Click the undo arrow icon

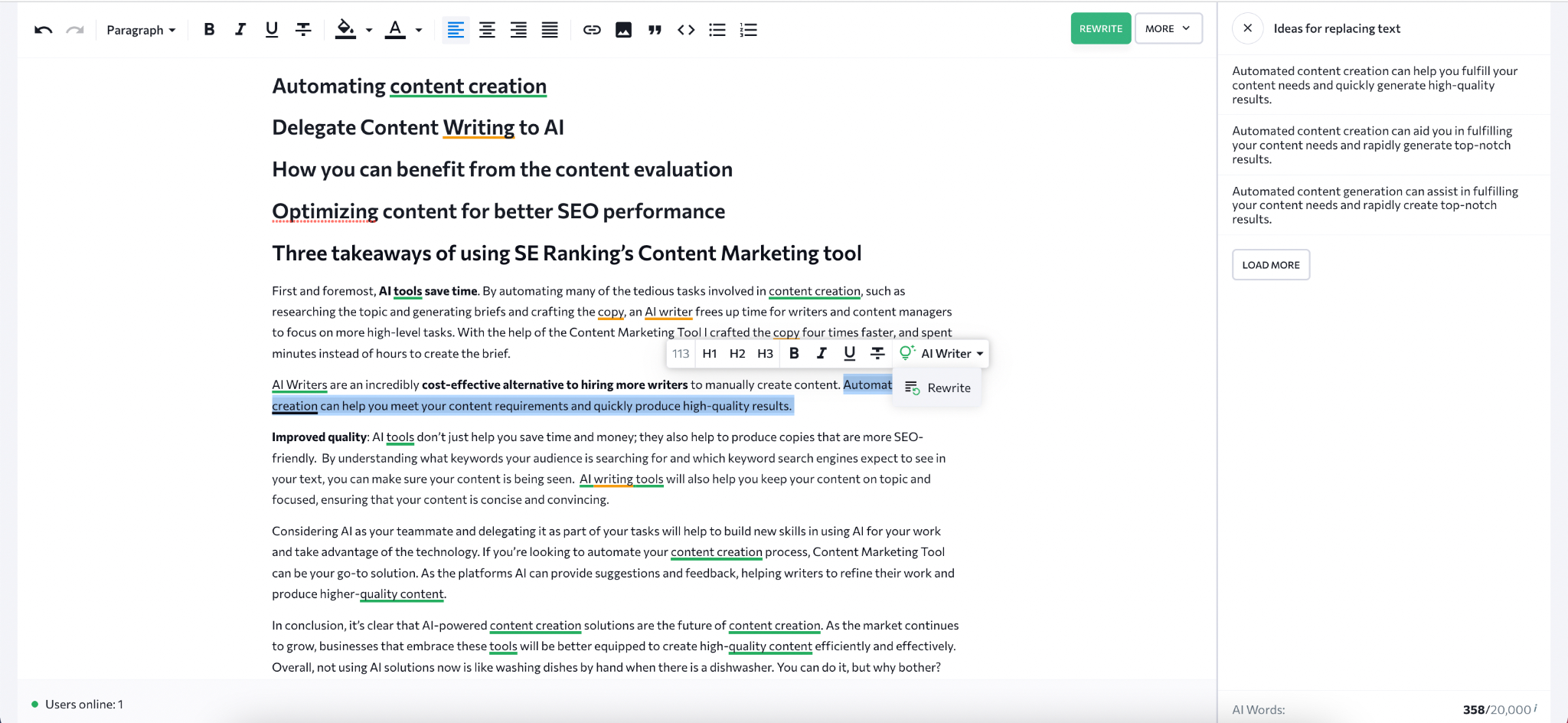tap(43, 30)
